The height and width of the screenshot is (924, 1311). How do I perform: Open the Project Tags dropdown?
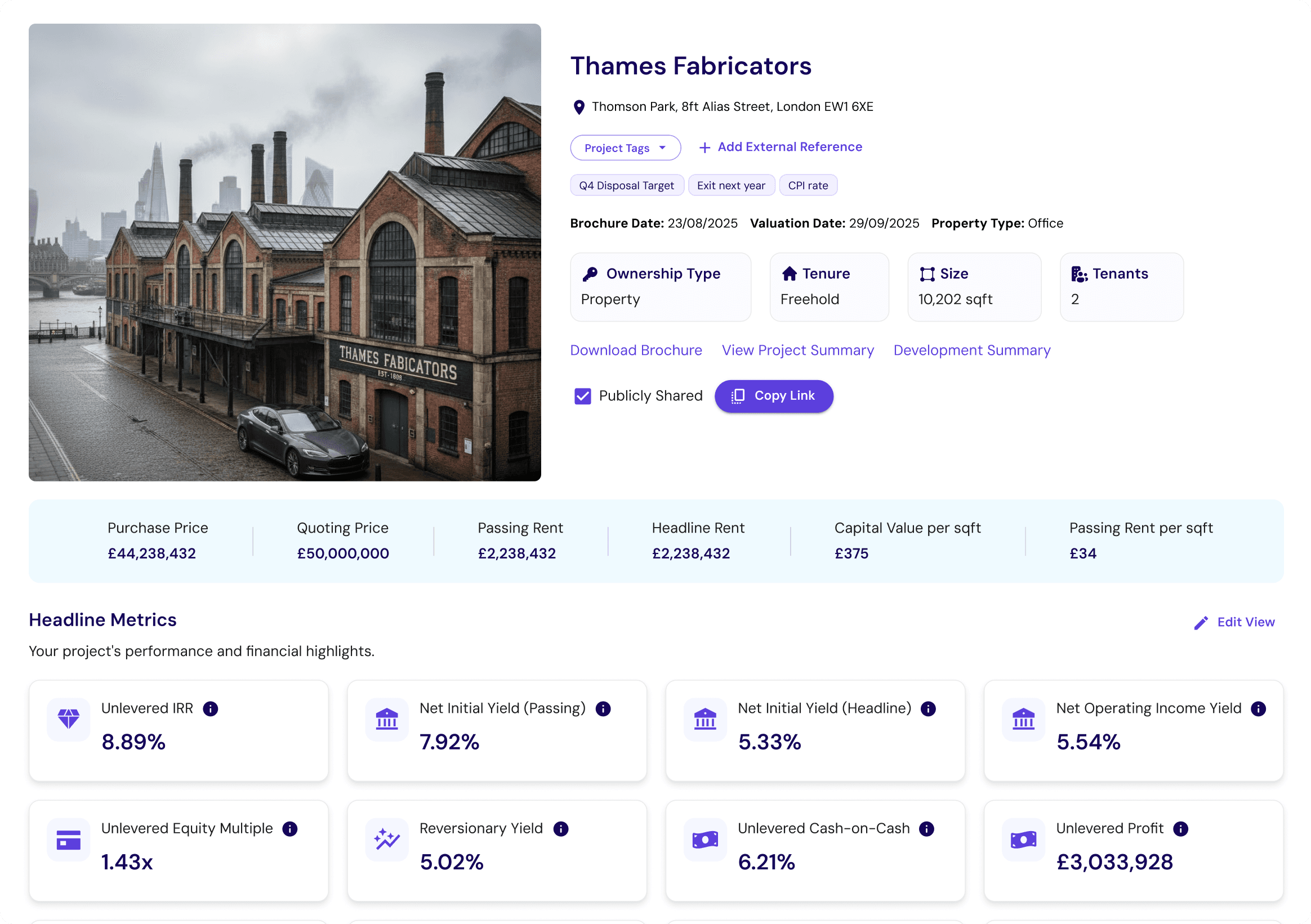pyautogui.click(x=625, y=148)
